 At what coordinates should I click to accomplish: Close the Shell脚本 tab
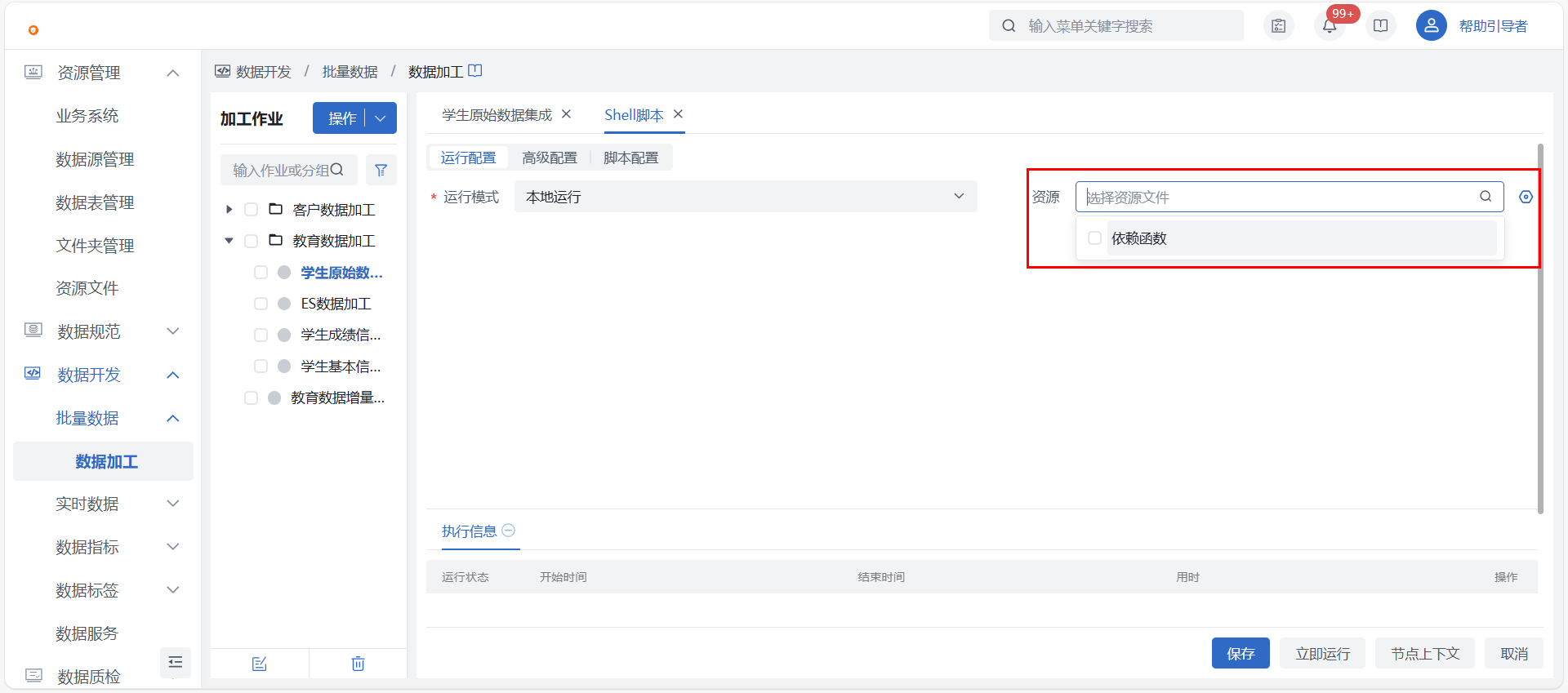point(678,114)
